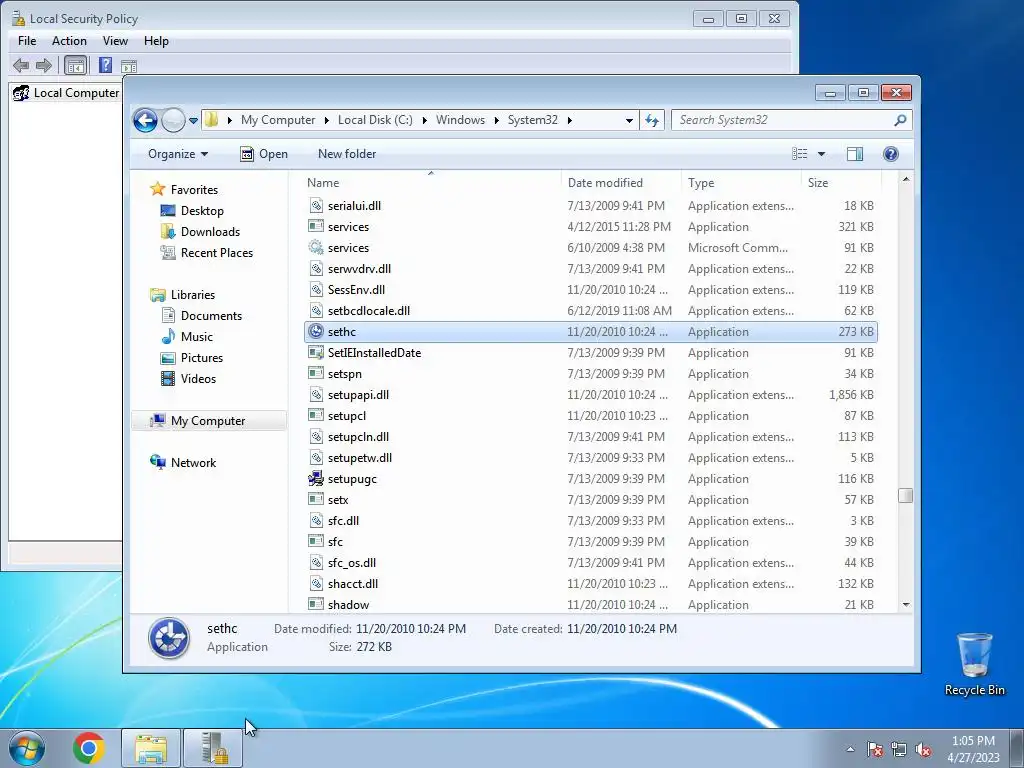Select the sethc file icon
Viewport: 1024px width, 768px height.
(x=316, y=332)
